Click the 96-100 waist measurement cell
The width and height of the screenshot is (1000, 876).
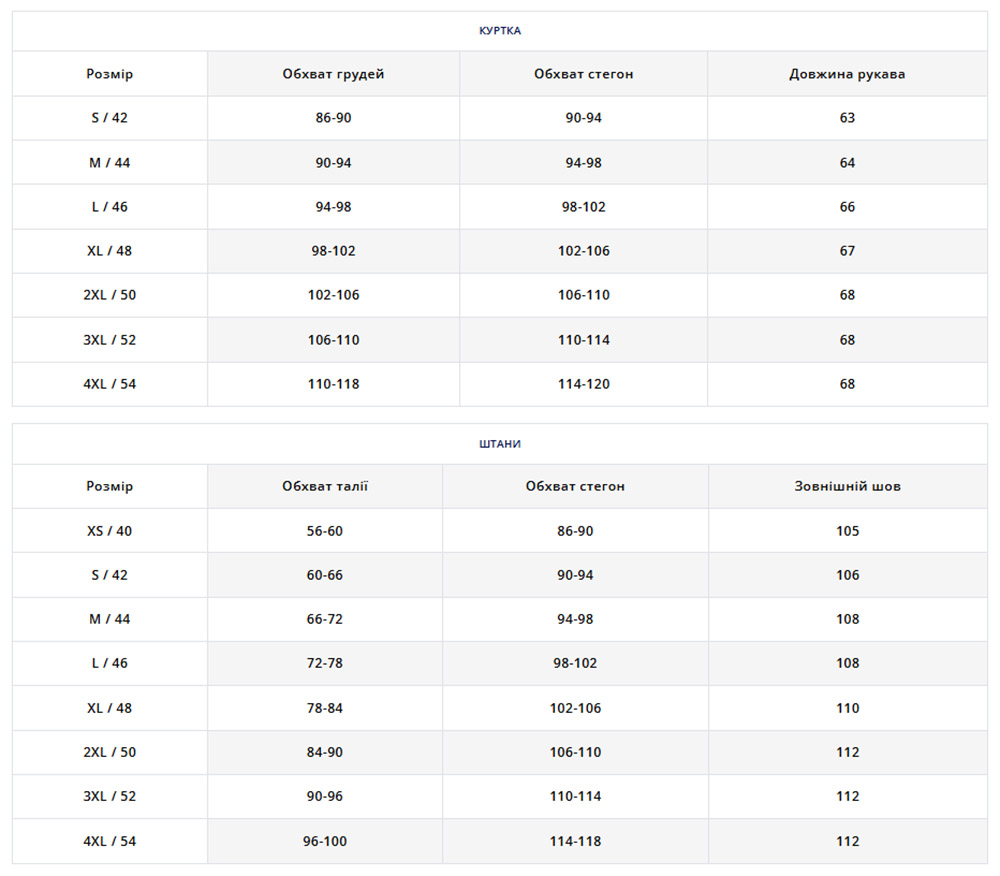pos(325,841)
